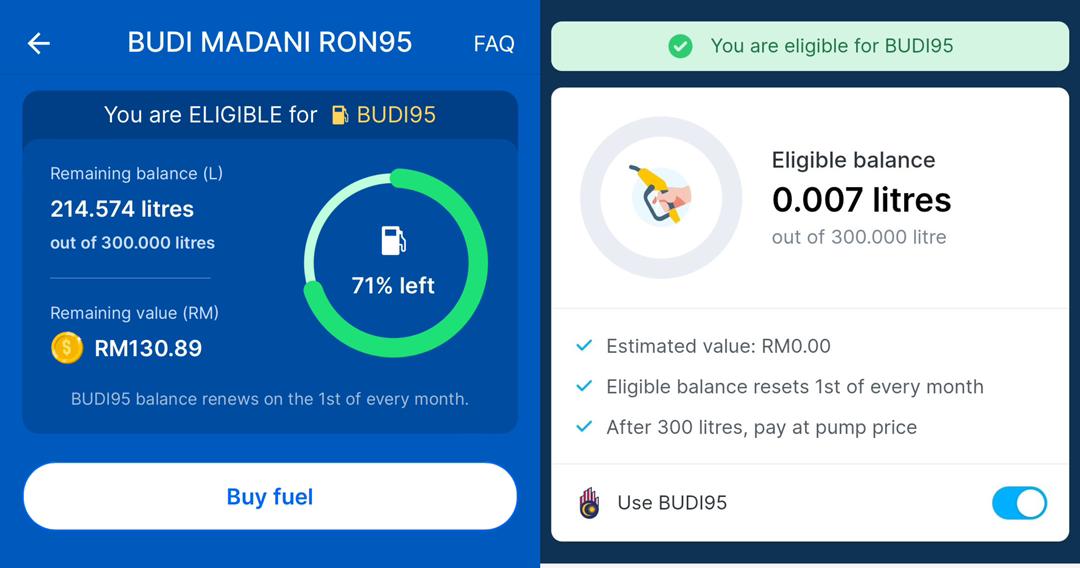Select the BUDI MADANI RON95 title
This screenshot has height=568, width=1080.
click(x=270, y=43)
